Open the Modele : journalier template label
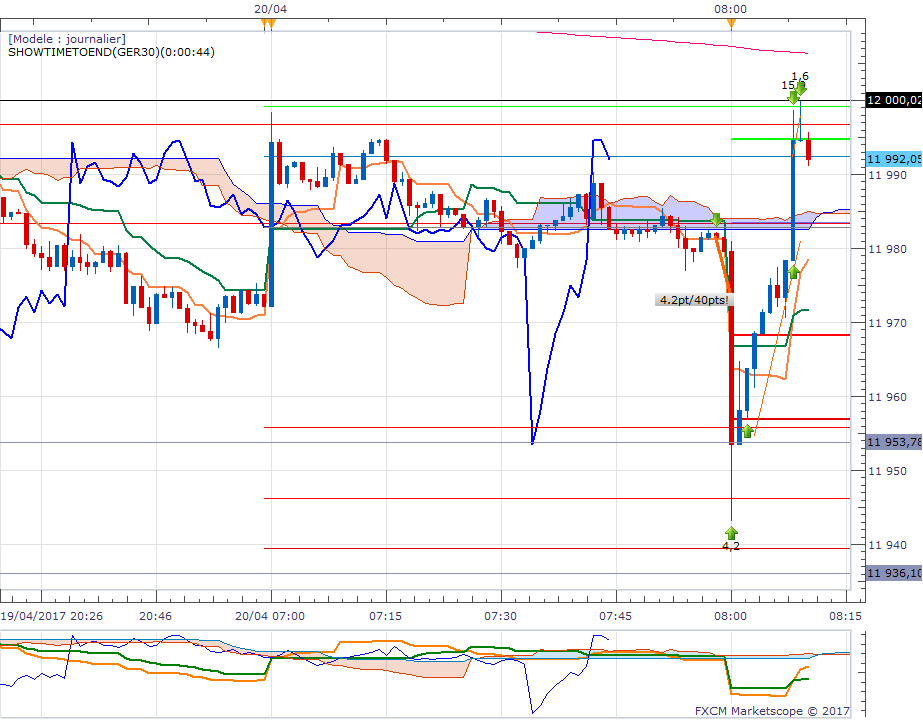The width and height of the screenshot is (923, 720). (x=67, y=39)
